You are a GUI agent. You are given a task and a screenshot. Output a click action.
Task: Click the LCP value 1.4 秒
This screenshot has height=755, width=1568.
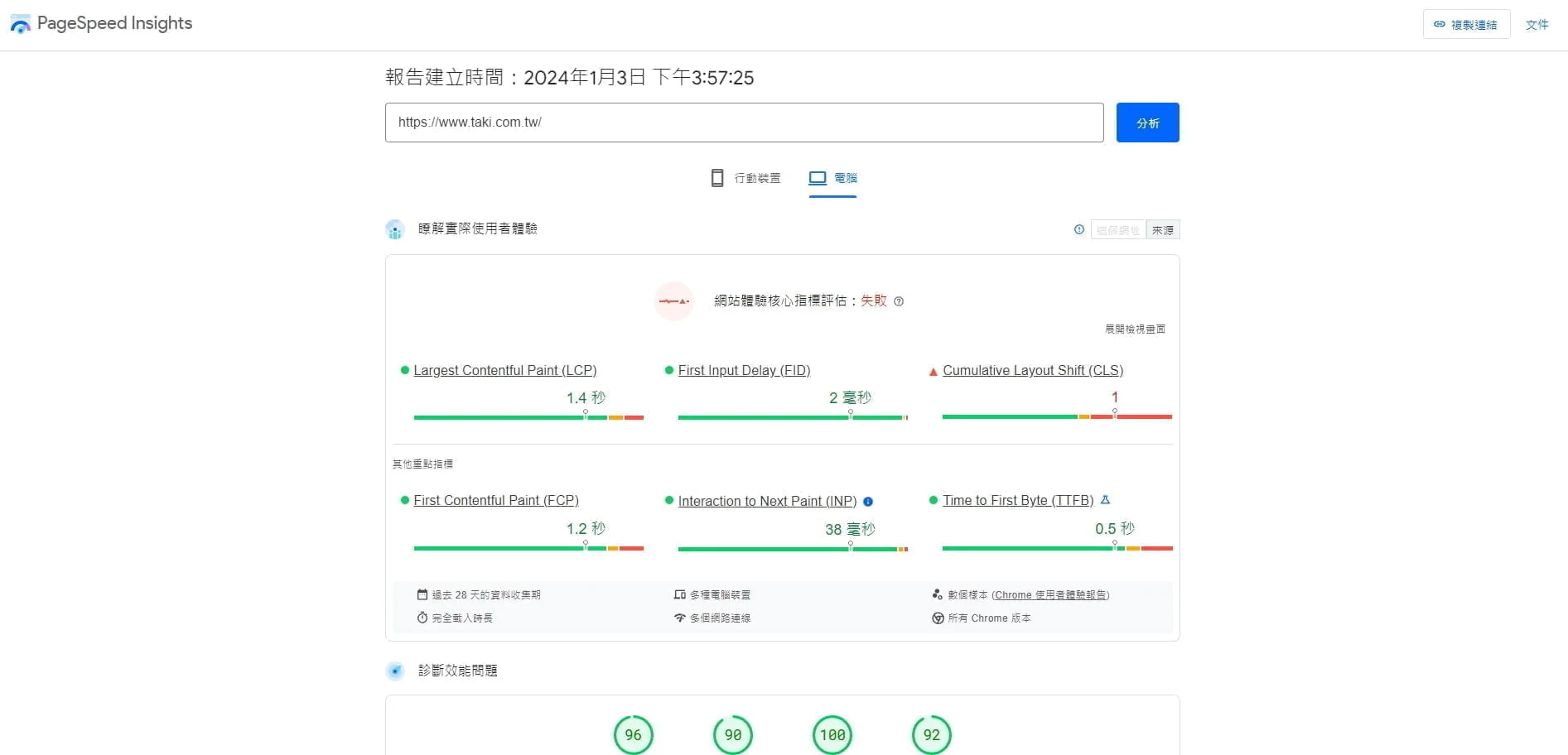[586, 398]
